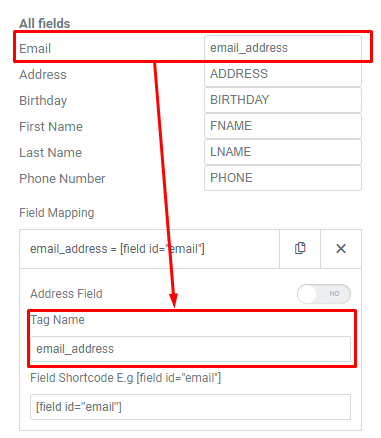Click the LNAME tag field
The width and height of the screenshot is (381, 438).
click(x=283, y=152)
